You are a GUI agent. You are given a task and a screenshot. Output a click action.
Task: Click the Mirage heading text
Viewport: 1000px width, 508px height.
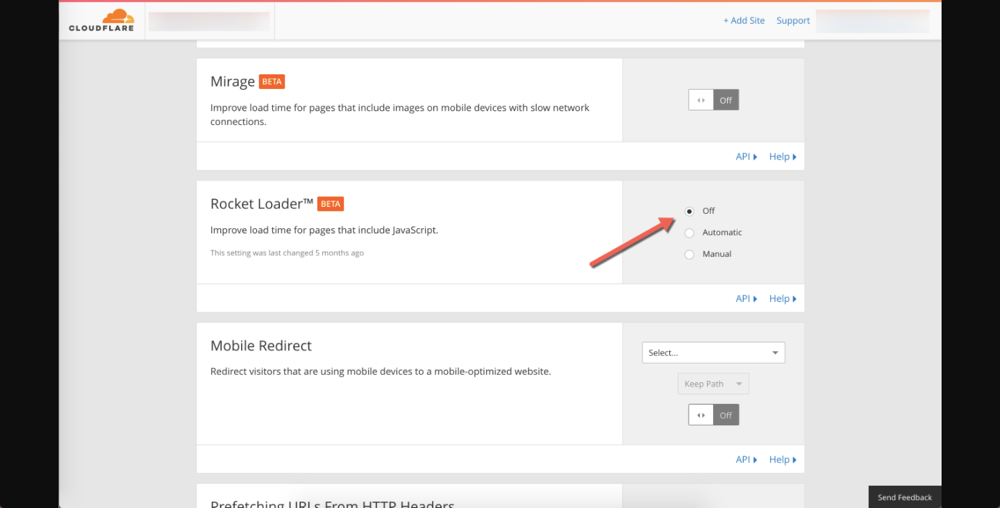tap(233, 82)
